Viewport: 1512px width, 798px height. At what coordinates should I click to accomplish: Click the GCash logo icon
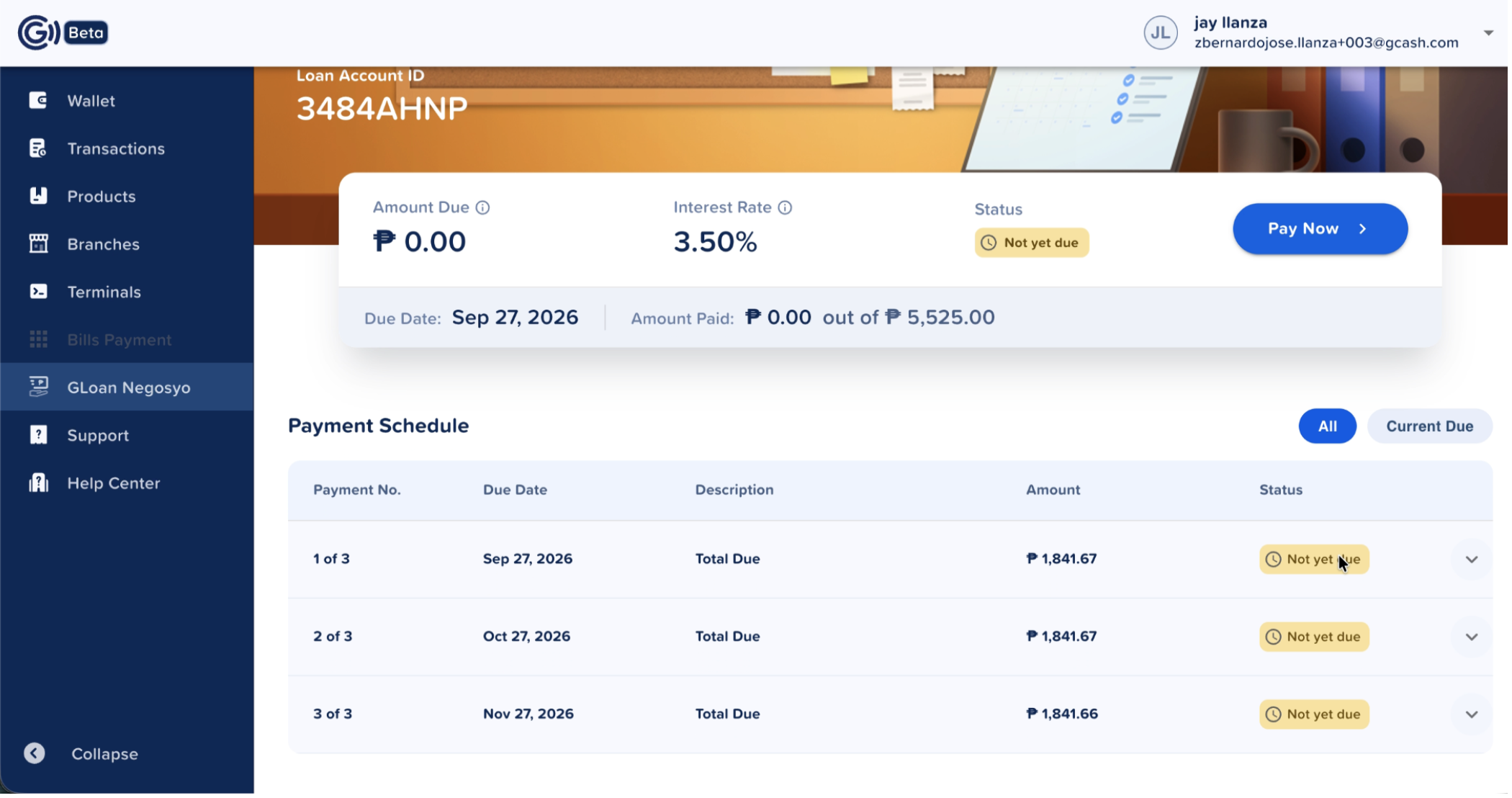[39, 32]
